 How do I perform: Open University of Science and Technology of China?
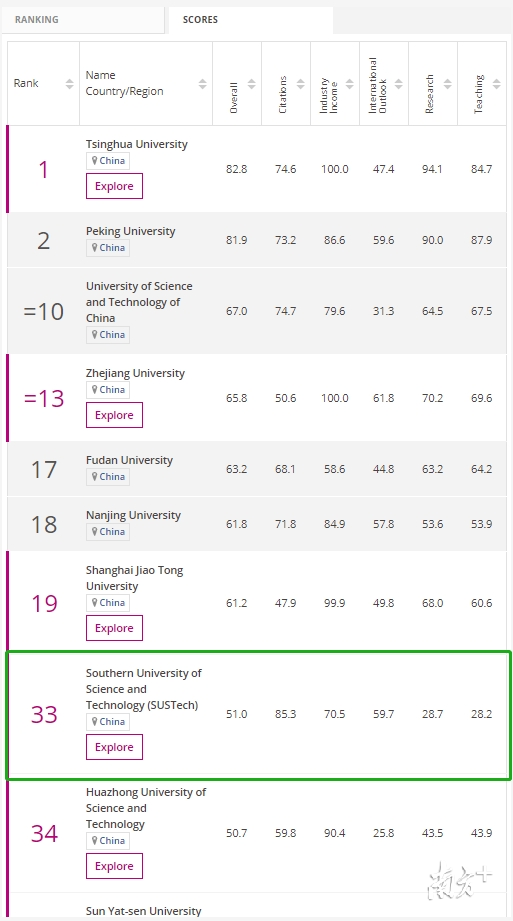click(x=139, y=302)
